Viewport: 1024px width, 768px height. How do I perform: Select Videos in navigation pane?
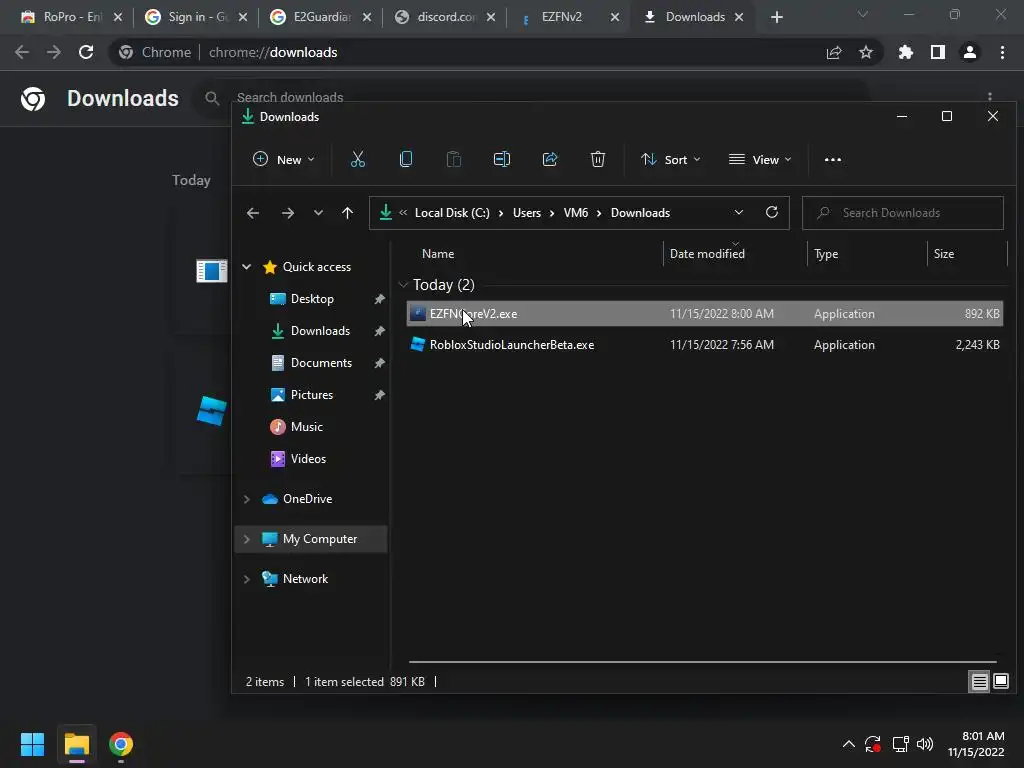[x=308, y=458]
